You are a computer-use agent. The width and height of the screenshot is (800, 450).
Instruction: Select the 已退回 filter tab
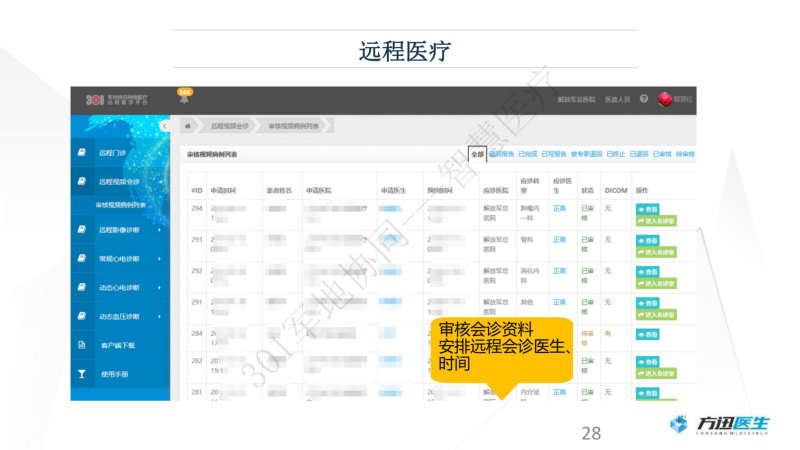coord(639,154)
